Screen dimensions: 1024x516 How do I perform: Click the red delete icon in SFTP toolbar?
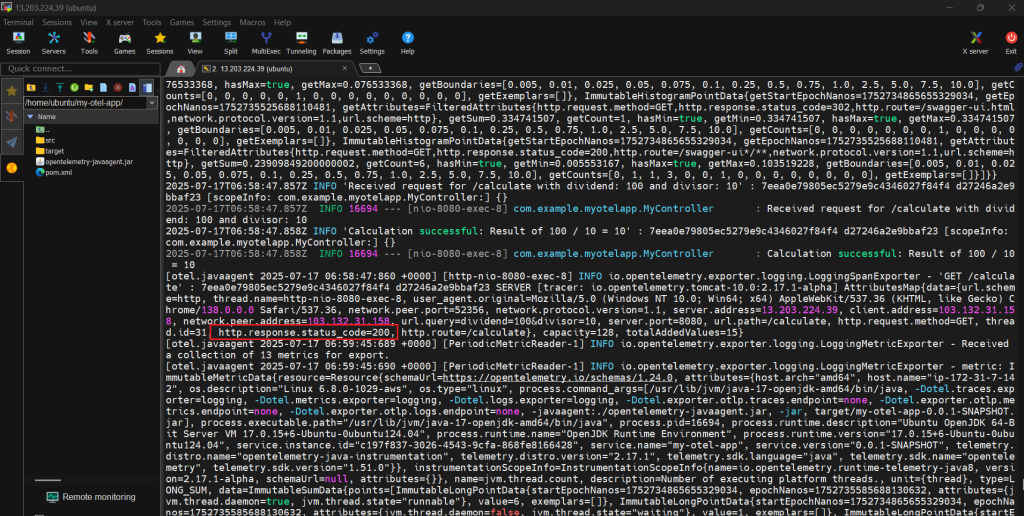tap(118, 87)
